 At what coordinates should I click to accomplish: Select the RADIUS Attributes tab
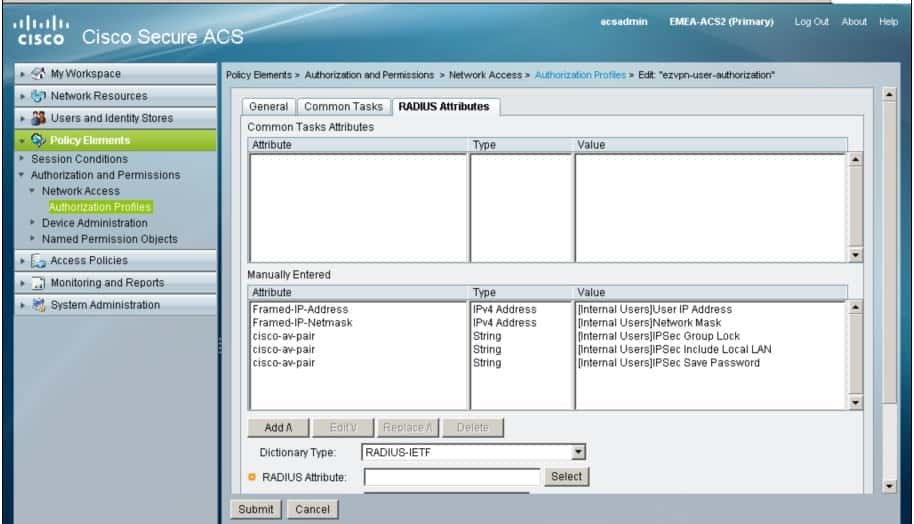click(444, 107)
